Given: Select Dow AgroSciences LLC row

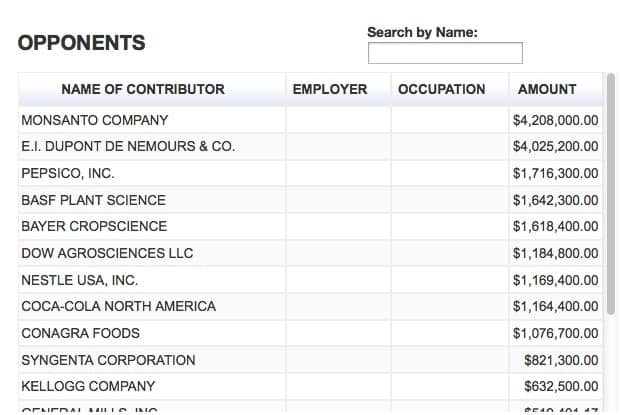Looking at the screenshot, I should tap(107, 253).
